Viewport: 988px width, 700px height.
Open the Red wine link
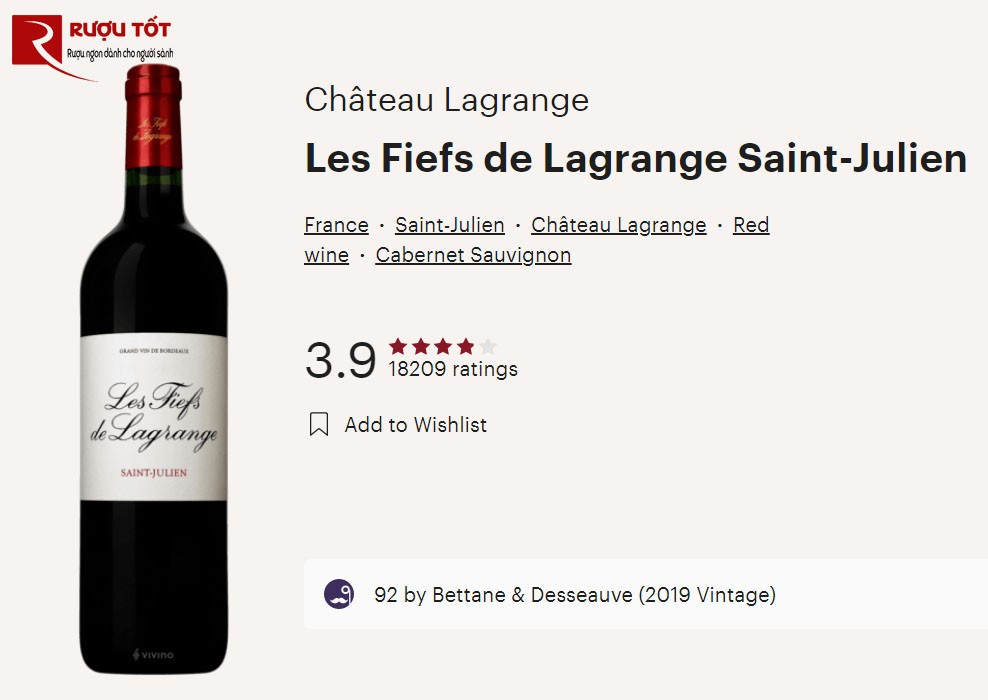click(x=752, y=225)
